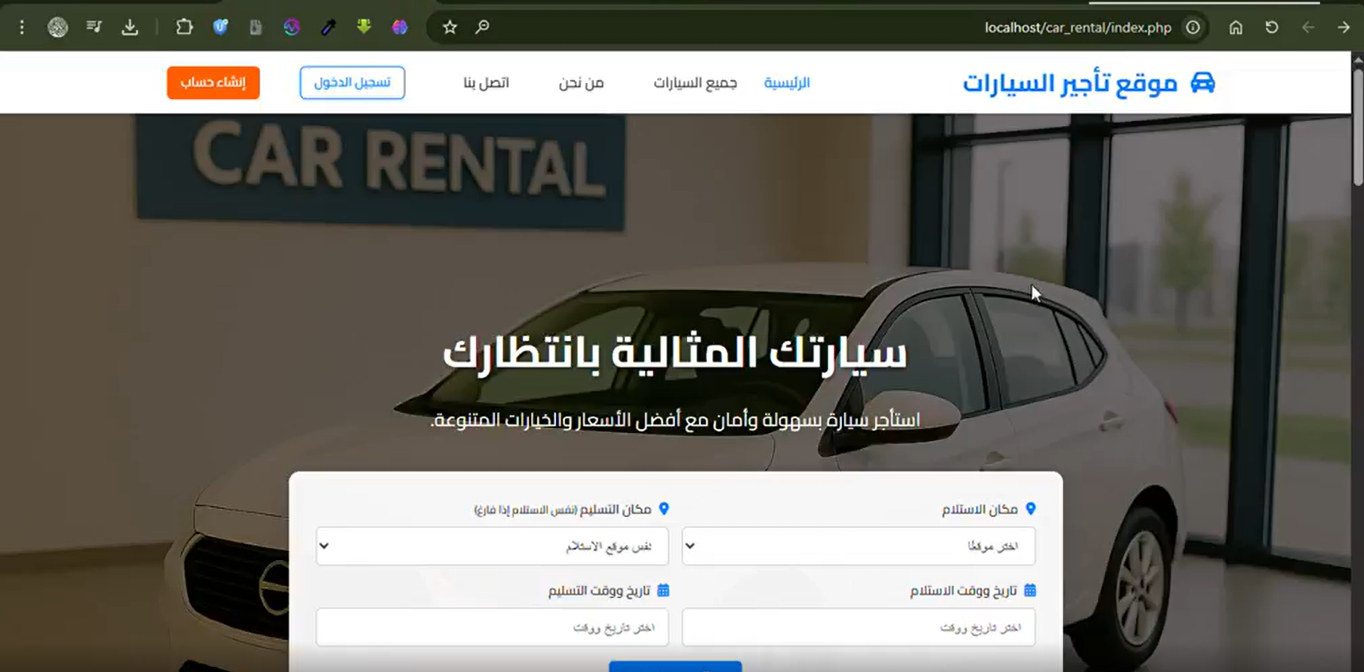Open the browser downloads icon

(x=130, y=28)
